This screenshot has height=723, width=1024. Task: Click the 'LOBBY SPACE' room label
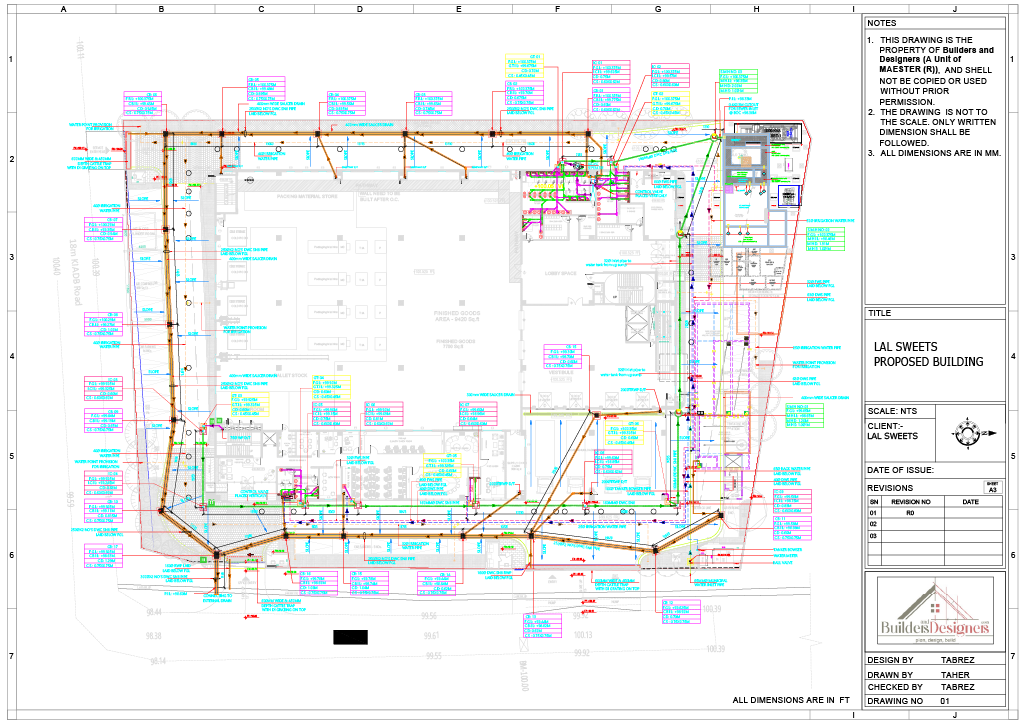tap(560, 273)
